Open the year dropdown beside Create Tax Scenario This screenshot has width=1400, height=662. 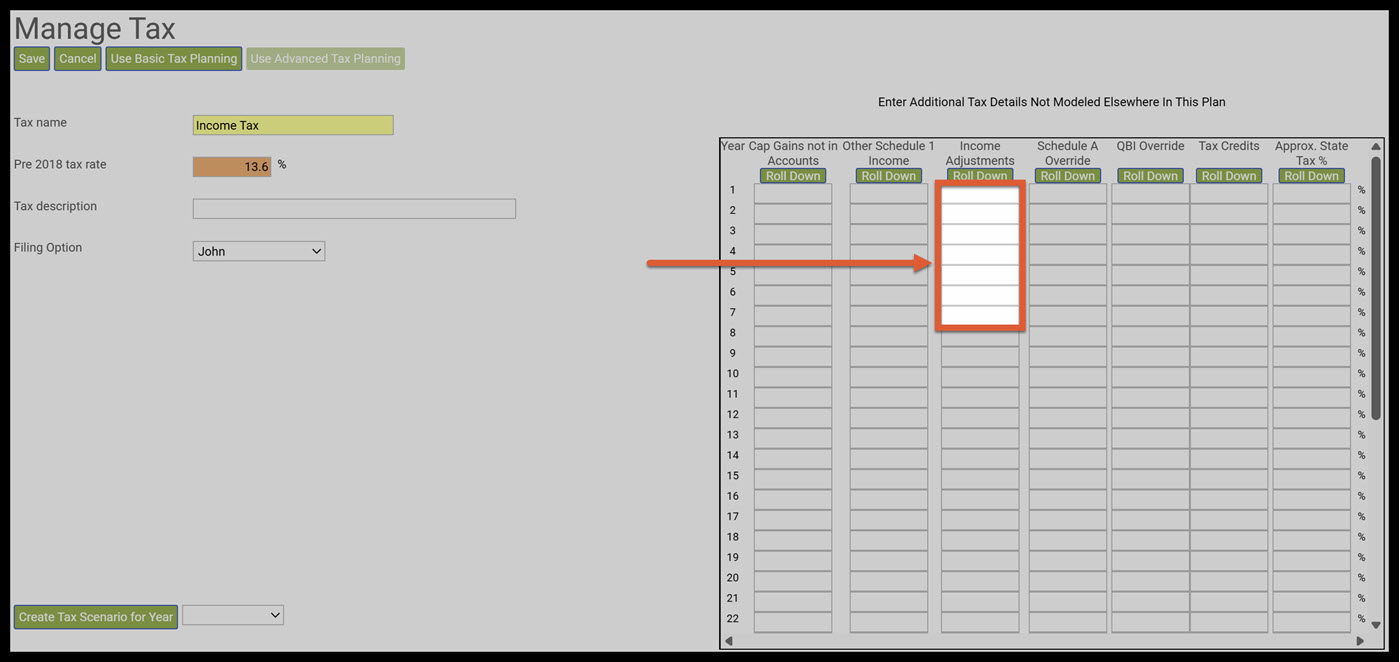coord(233,615)
